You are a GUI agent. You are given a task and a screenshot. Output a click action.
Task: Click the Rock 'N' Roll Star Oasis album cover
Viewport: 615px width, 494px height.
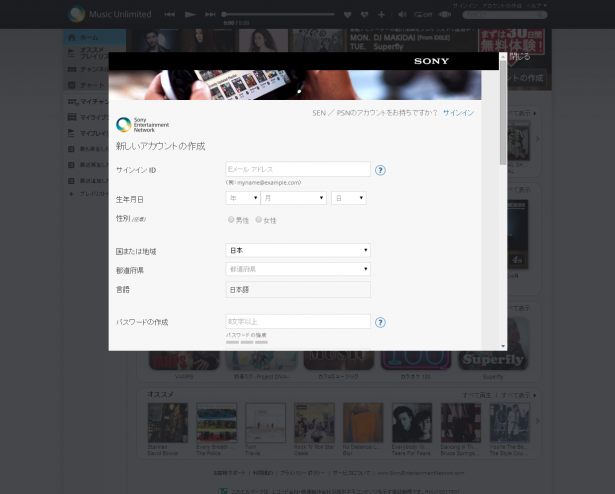(314, 423)
